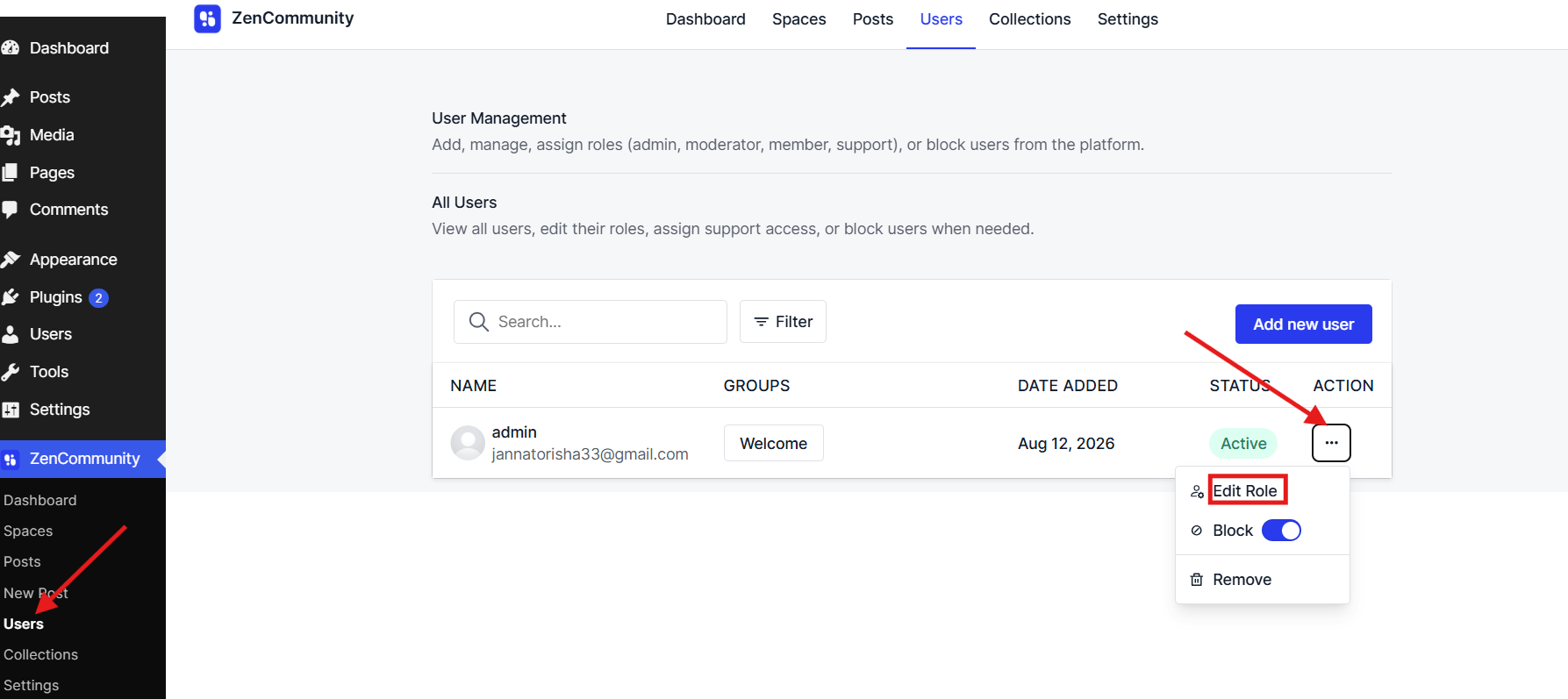Click the ZenCommunity sidebar menu icon
Image resolution: width=1568 pixels, height=699 pixels.
click(11, 459)
